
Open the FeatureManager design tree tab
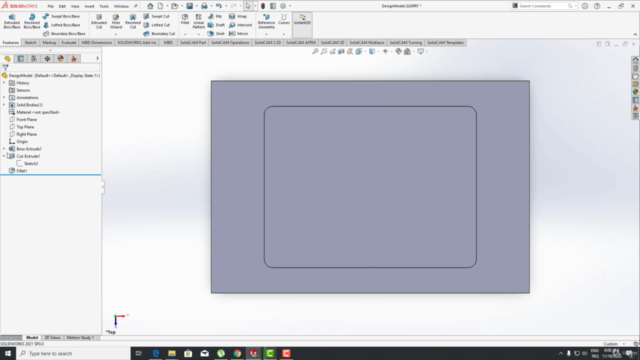tap(7, 59)
